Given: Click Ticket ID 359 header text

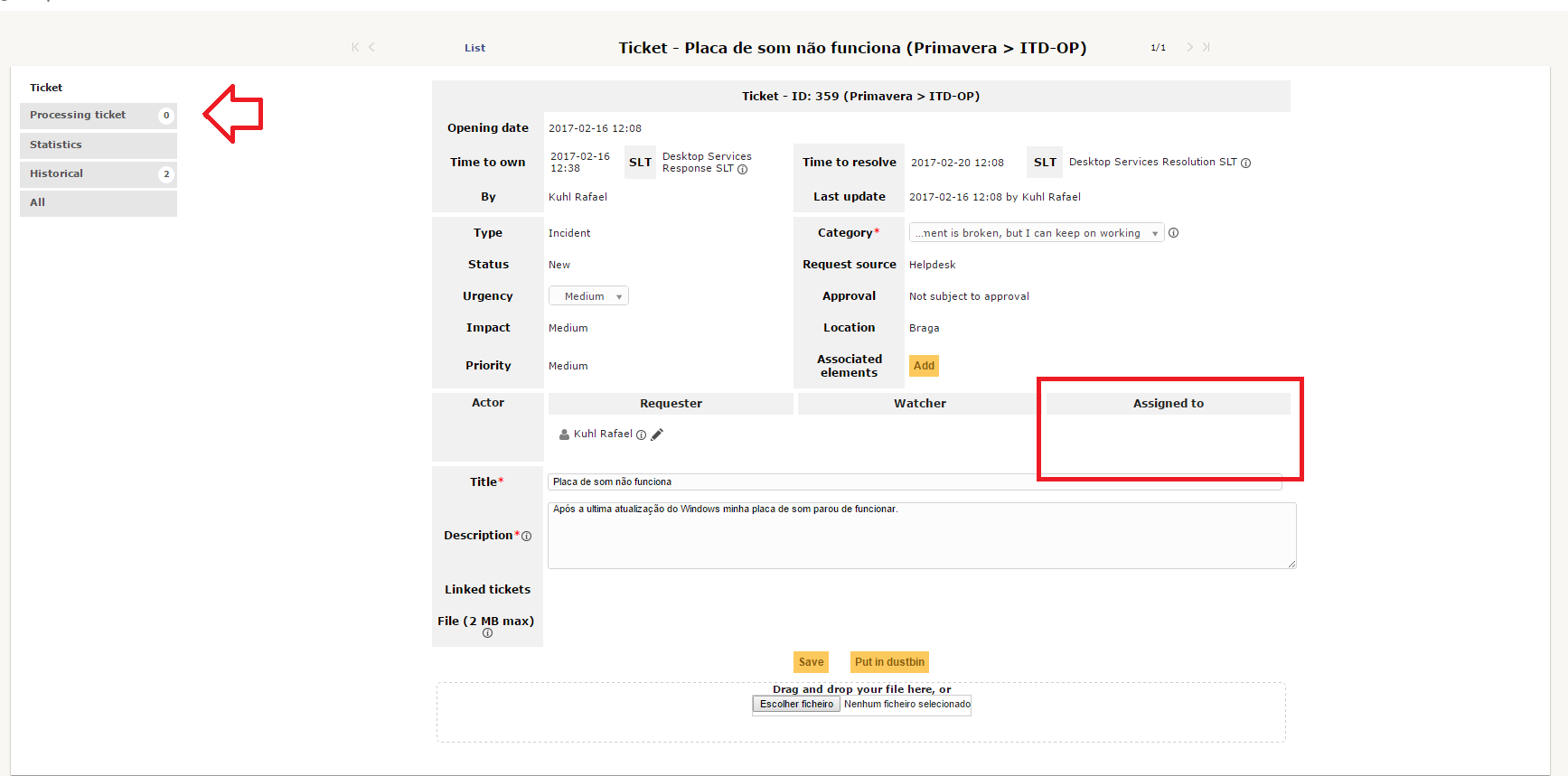Looking at the screenshot, I should 860,96.
